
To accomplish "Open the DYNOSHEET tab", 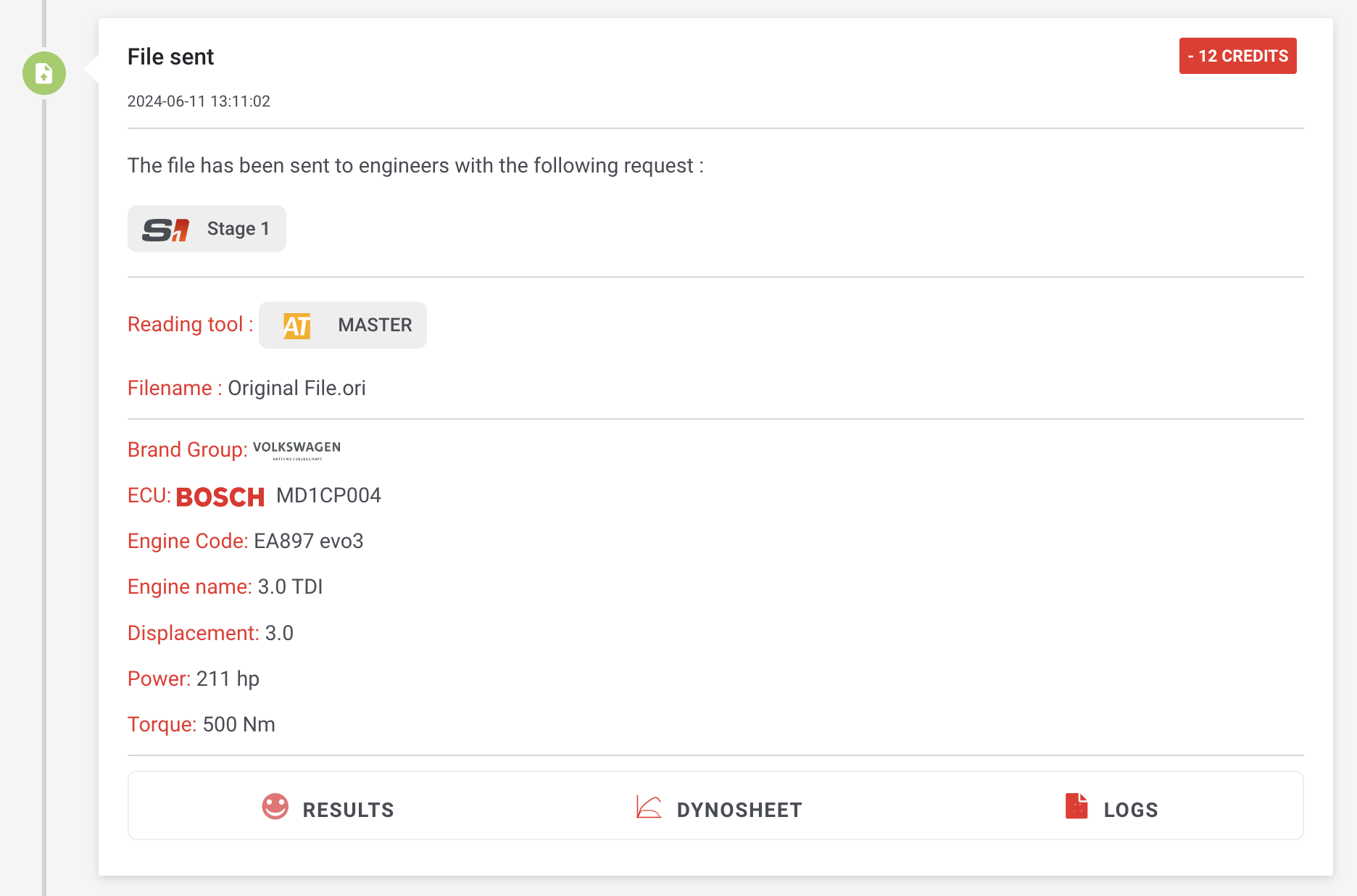I will click(x=739, y=810).
